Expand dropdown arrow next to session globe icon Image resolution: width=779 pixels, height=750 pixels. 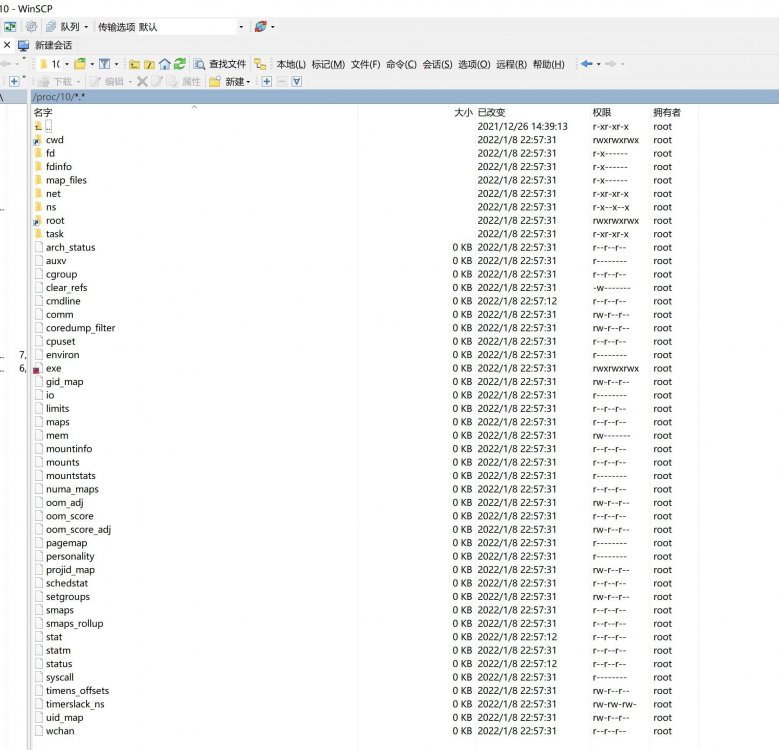[x=272, y=27]
